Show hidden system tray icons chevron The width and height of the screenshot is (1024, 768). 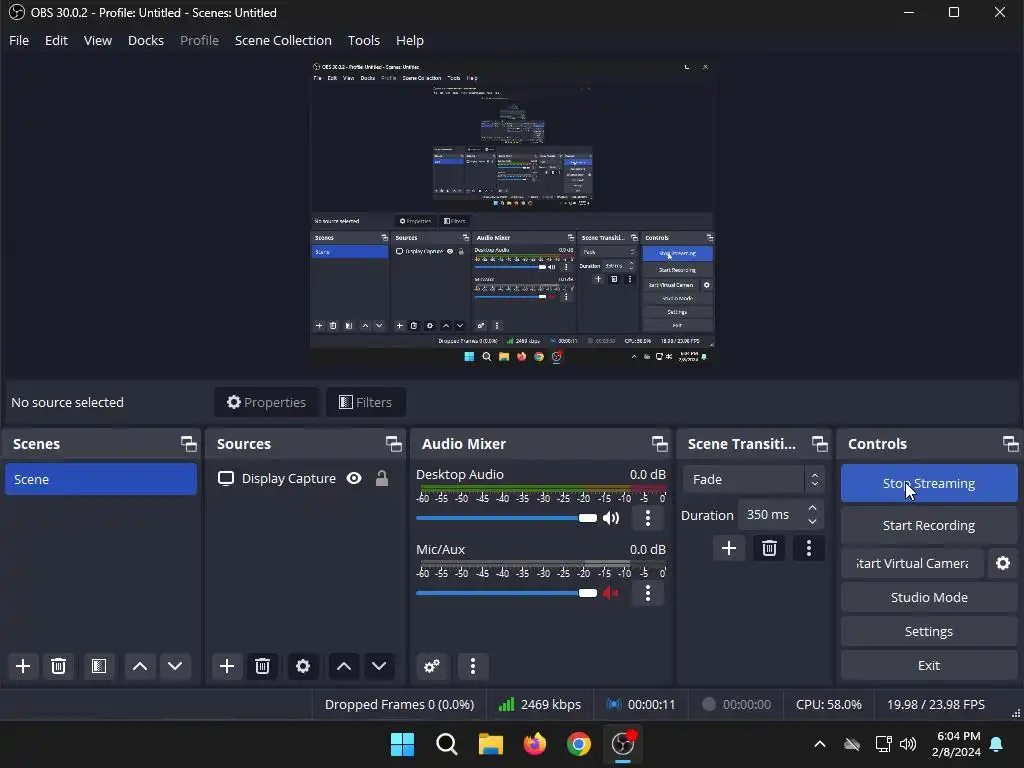click(820, 744)
